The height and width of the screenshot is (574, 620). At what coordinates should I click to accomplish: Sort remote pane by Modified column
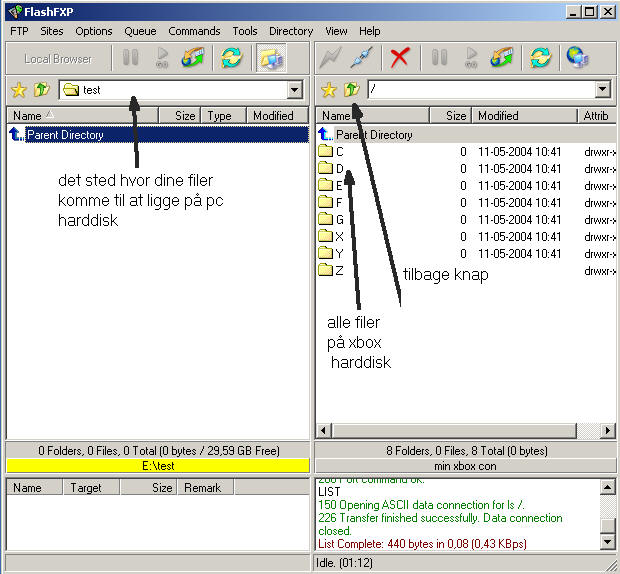(525, 116)
